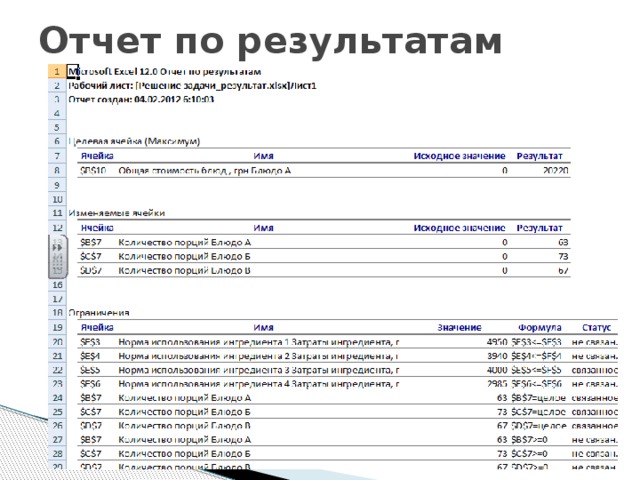This screenshot has height=480, width=640.
Task: Select the constraint value 3940
Action: click(497, 356)
